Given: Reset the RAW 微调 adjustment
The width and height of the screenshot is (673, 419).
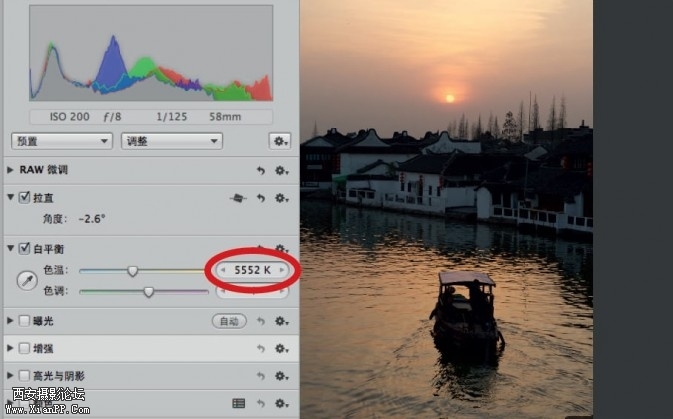Looking at the screenshot, I should [261, 170].
